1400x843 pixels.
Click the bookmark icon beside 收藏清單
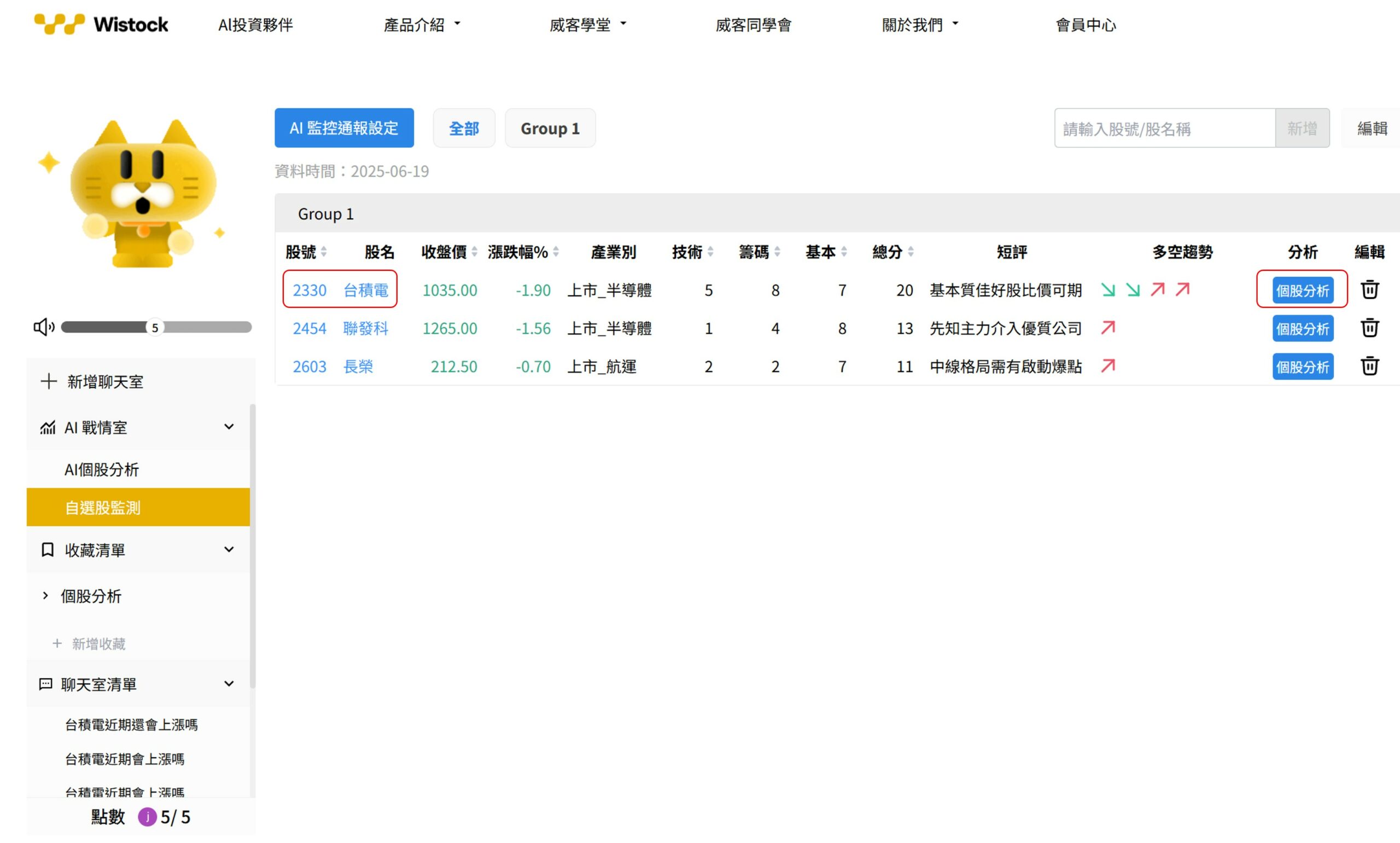[47, 549]
